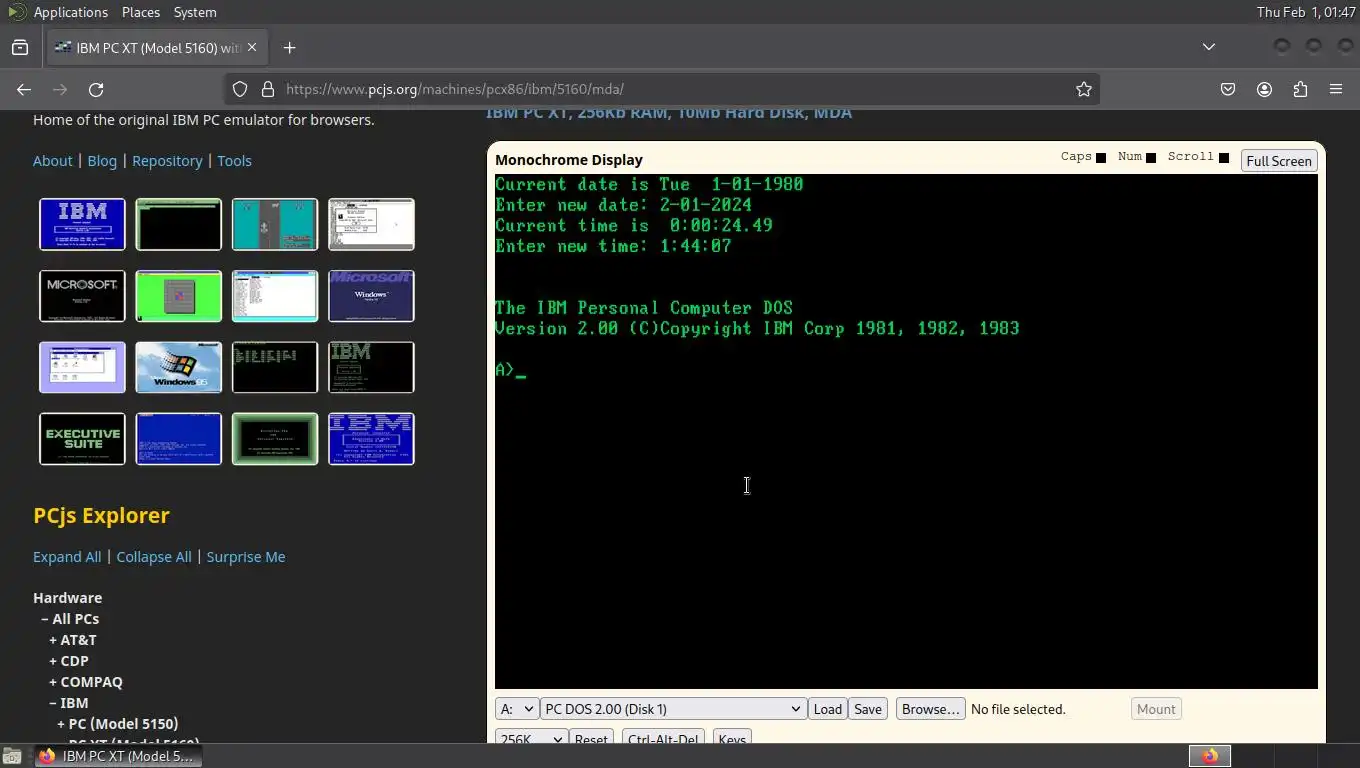Image resolution: width=1360 pixels, height=768 pixels.
Task: Click the shield tracking protection icon
Action: coord(240,89)
